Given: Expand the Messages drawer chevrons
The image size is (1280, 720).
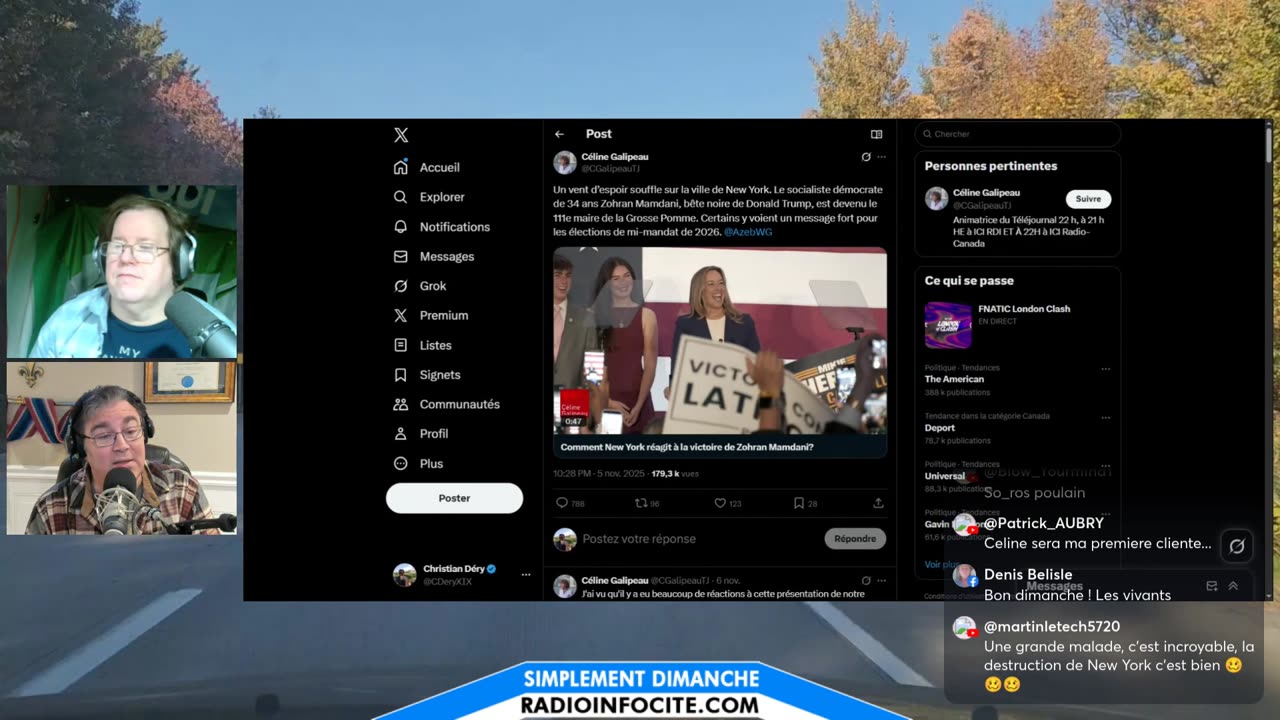Looking at the screenshot, I should point(1233,586).
